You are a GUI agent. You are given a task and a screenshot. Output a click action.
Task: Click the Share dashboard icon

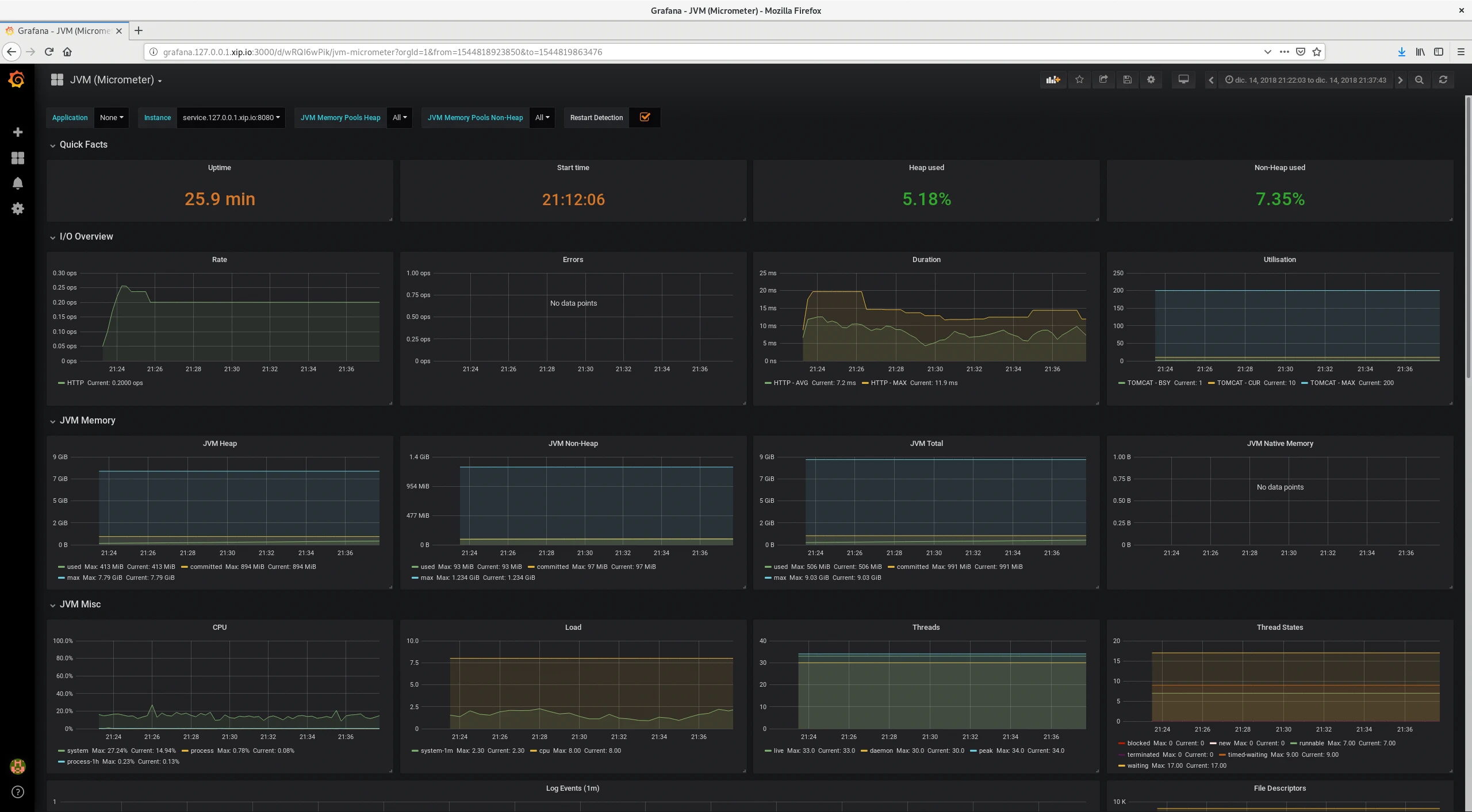click(x=1103, y=80)
